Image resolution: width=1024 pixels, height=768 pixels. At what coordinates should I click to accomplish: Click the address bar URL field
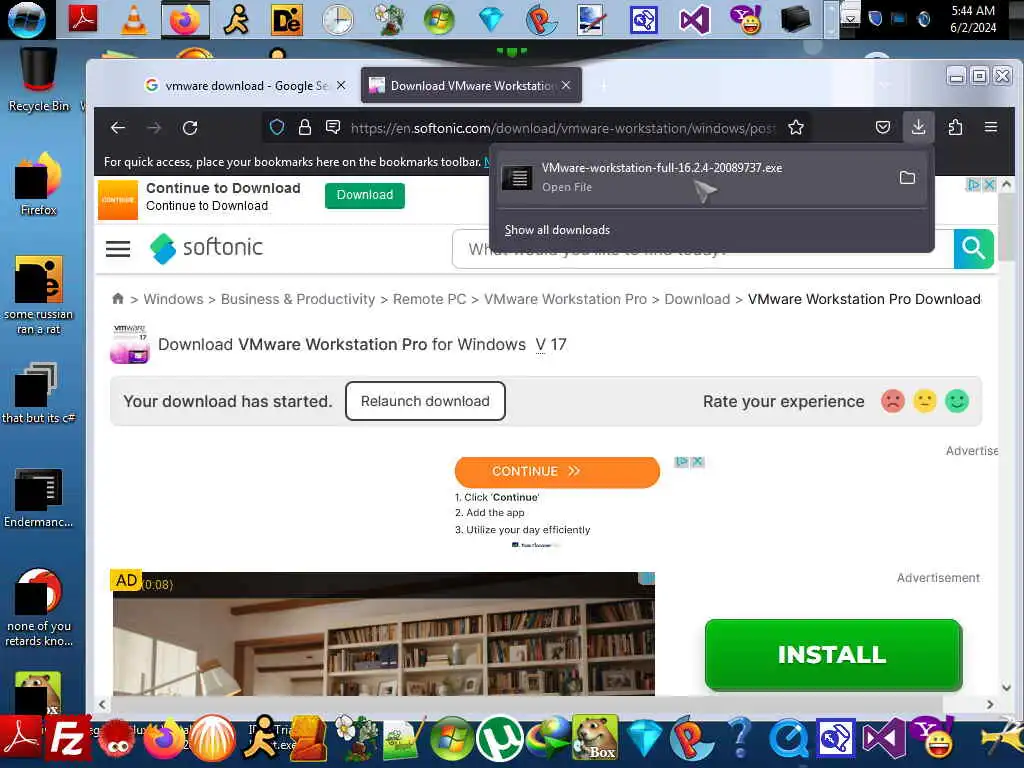pyautogui.click(x=563, y=128)
